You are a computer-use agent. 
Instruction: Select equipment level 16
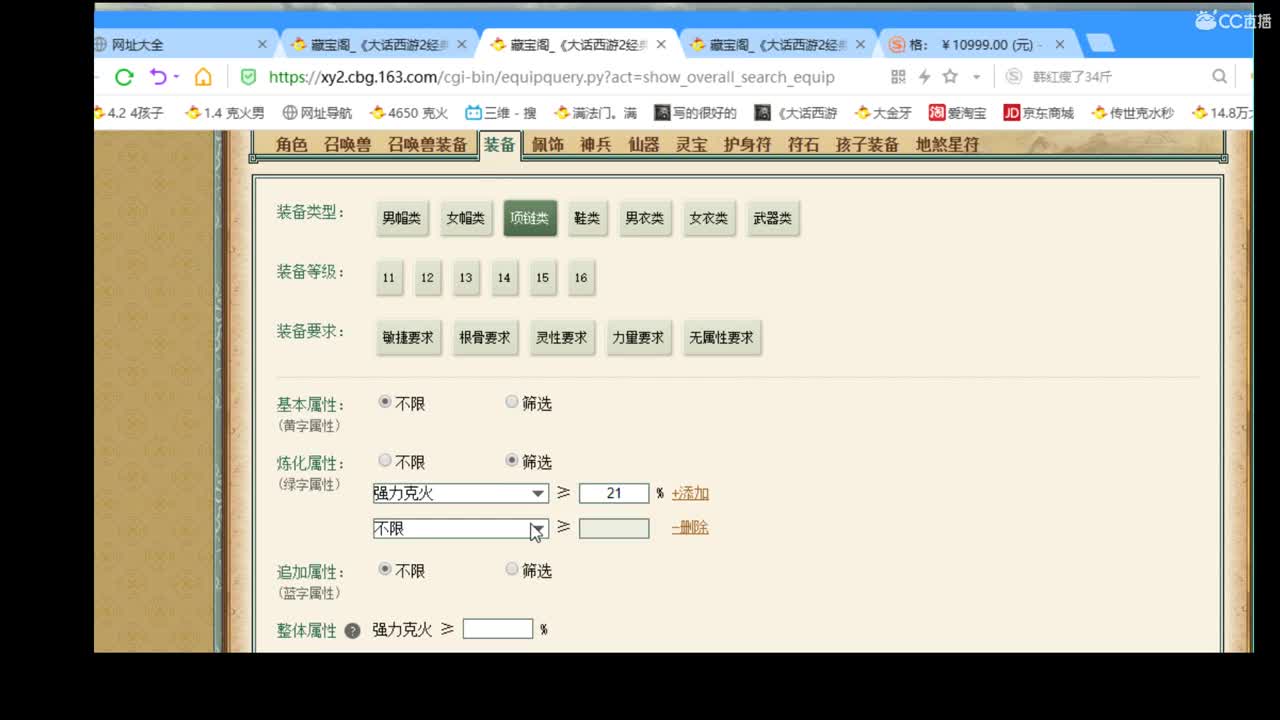[x=581, y=278]
